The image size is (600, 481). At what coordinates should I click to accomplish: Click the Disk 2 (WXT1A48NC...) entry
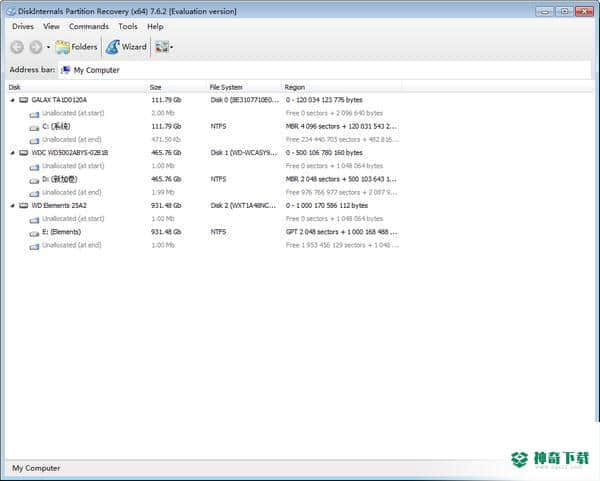coord(243,205)
